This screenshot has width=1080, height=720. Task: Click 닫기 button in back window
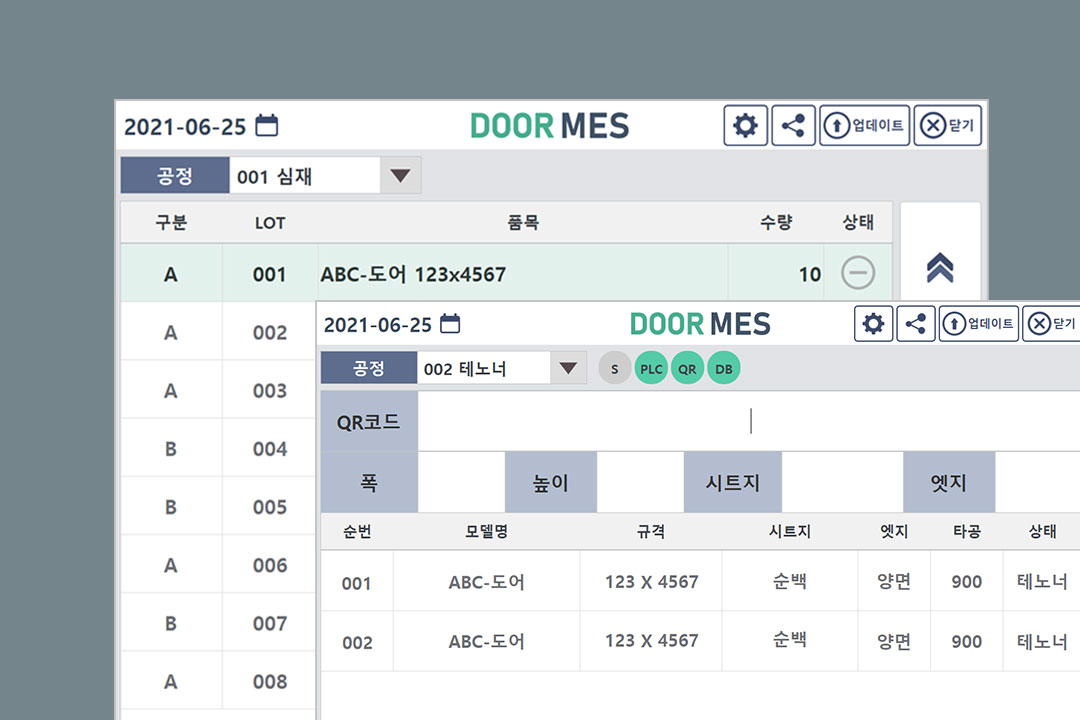948,126
